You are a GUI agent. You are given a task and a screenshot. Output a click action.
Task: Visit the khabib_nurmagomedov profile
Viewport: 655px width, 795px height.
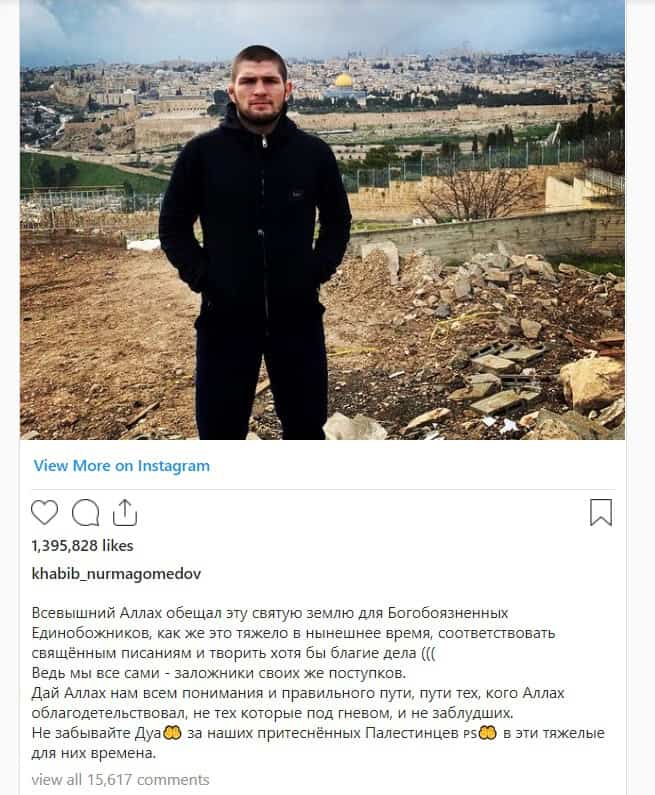pyautogui.click(x=116, y=573)
